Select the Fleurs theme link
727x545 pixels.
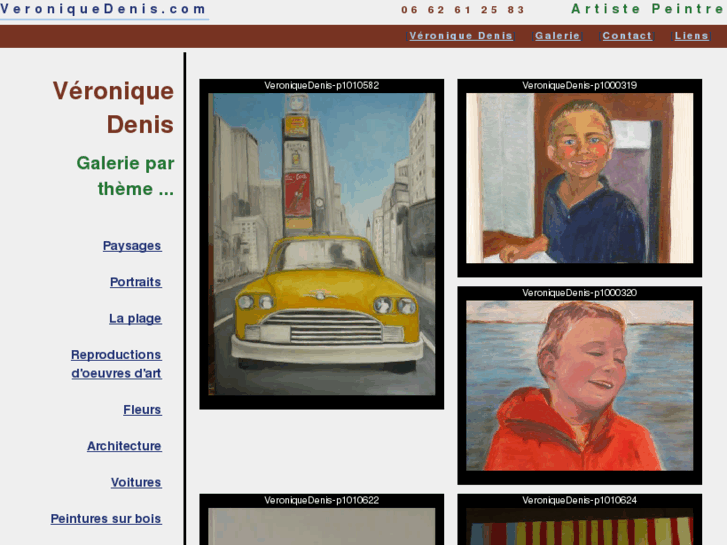(x=142, y=410)
